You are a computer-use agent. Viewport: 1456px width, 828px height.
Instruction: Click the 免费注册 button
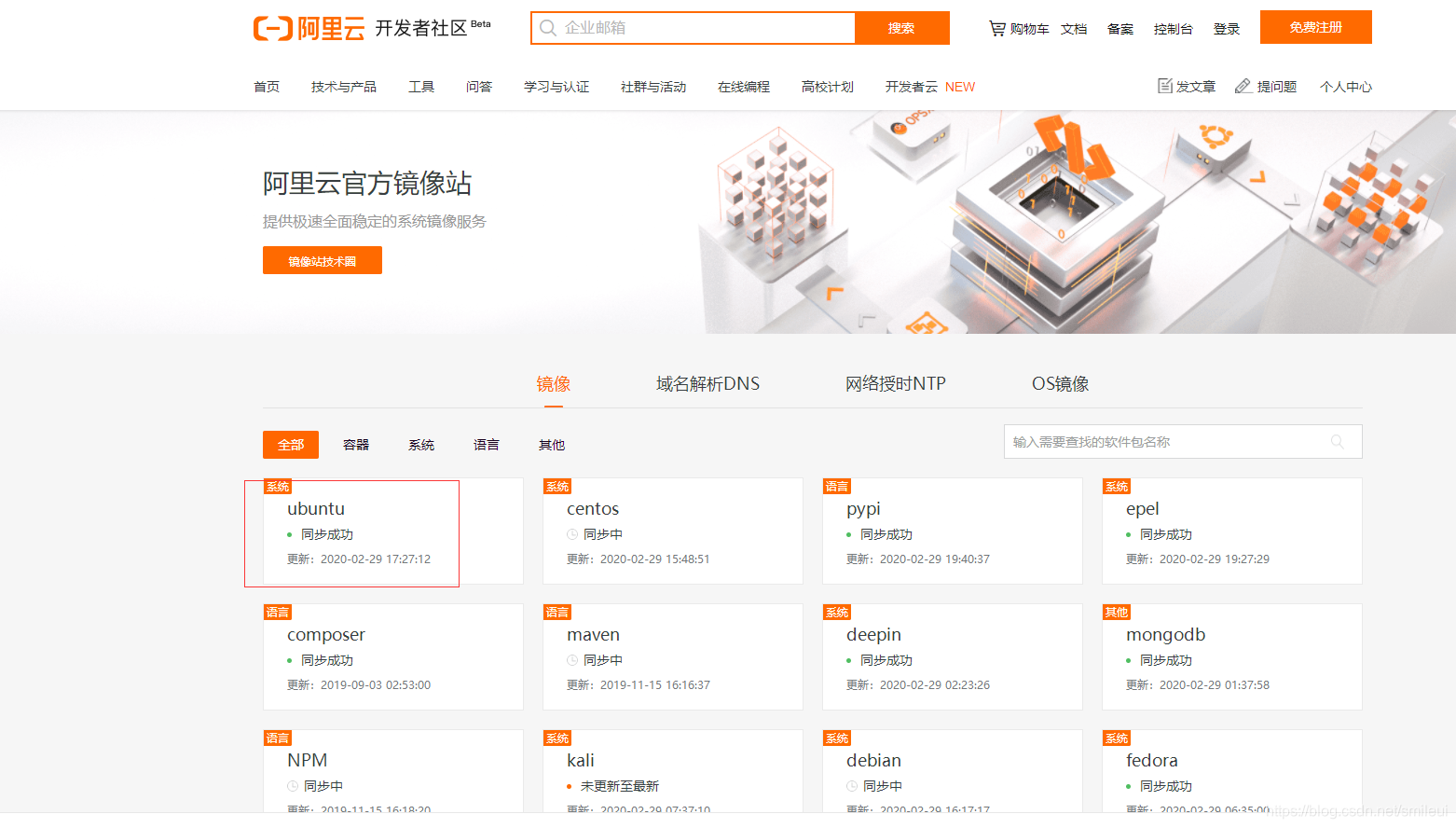click(x=1316, y=27)
